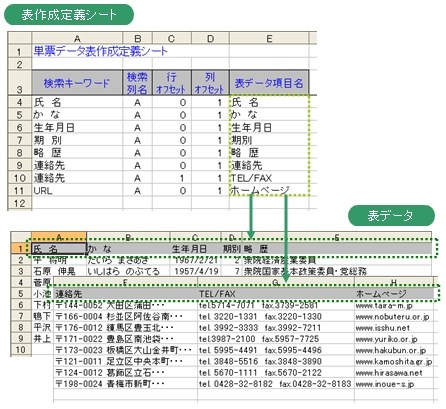This screenshot has width=446, height=409.
Task: Select column G header above TEL/FAX
Action: [x=276, y=282]
